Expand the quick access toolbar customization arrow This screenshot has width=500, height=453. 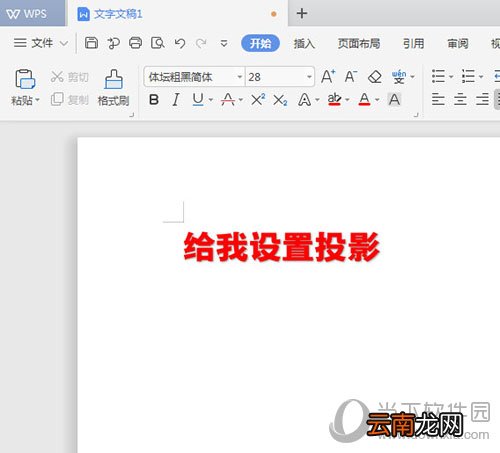(x=224, y=43)
